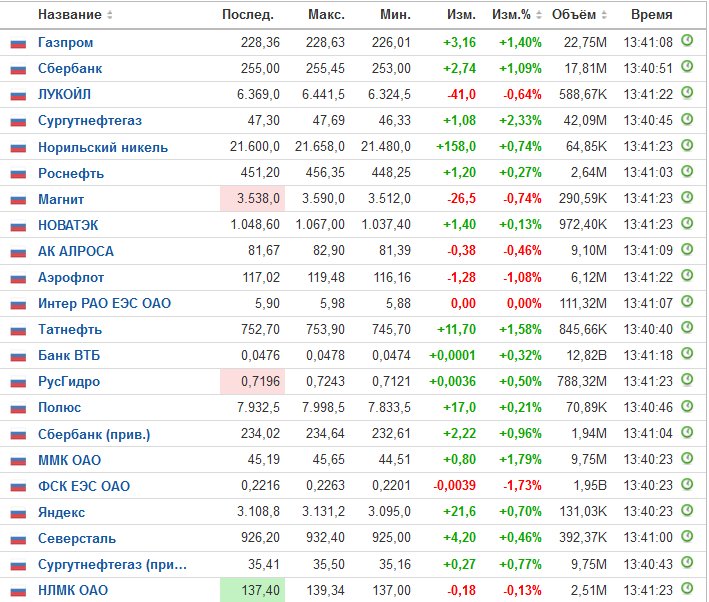Open the НОВАТЭК stock link

pyautogui.click(x=68, y=225)
